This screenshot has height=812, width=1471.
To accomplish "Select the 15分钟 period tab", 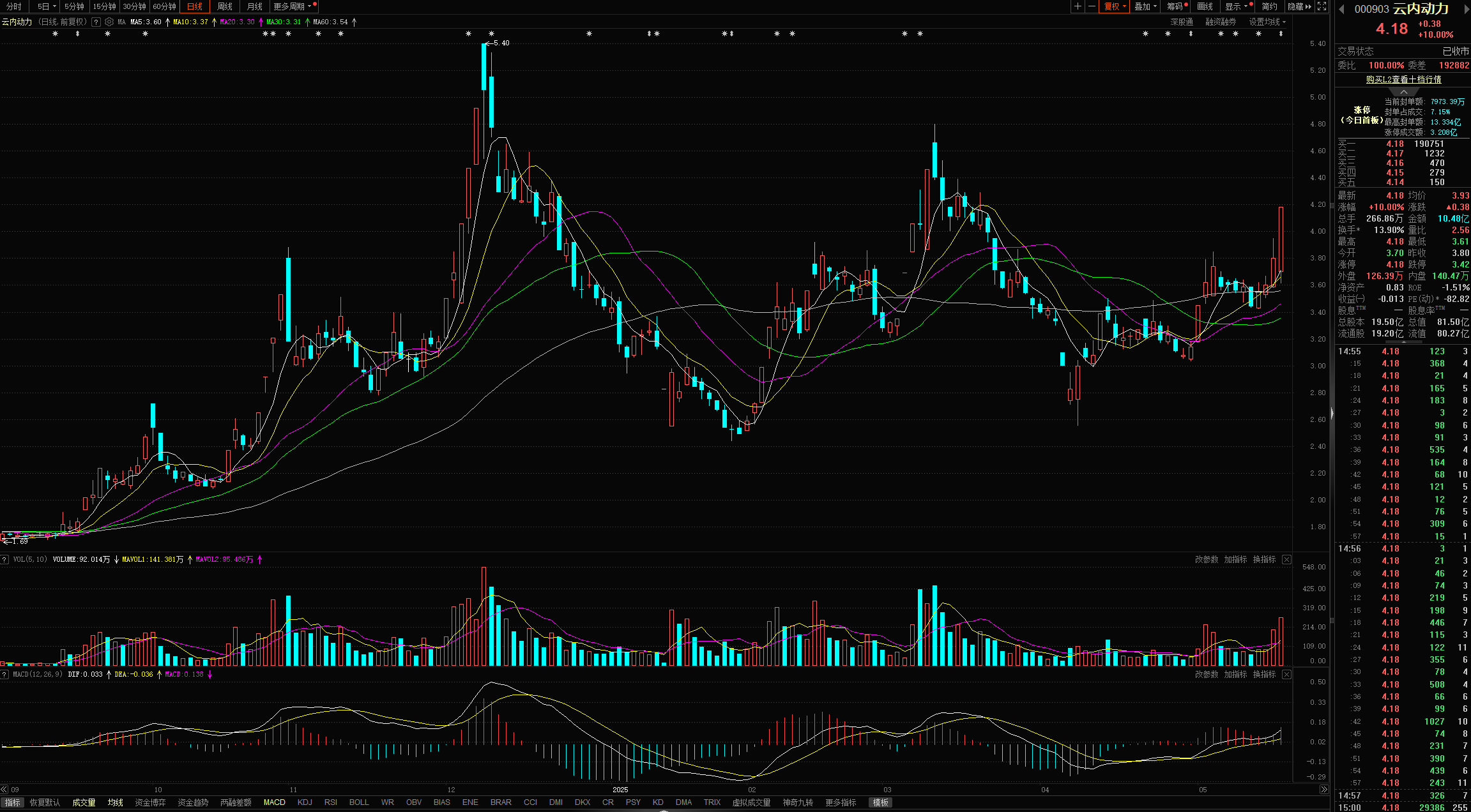I will [x=104, y=6].
